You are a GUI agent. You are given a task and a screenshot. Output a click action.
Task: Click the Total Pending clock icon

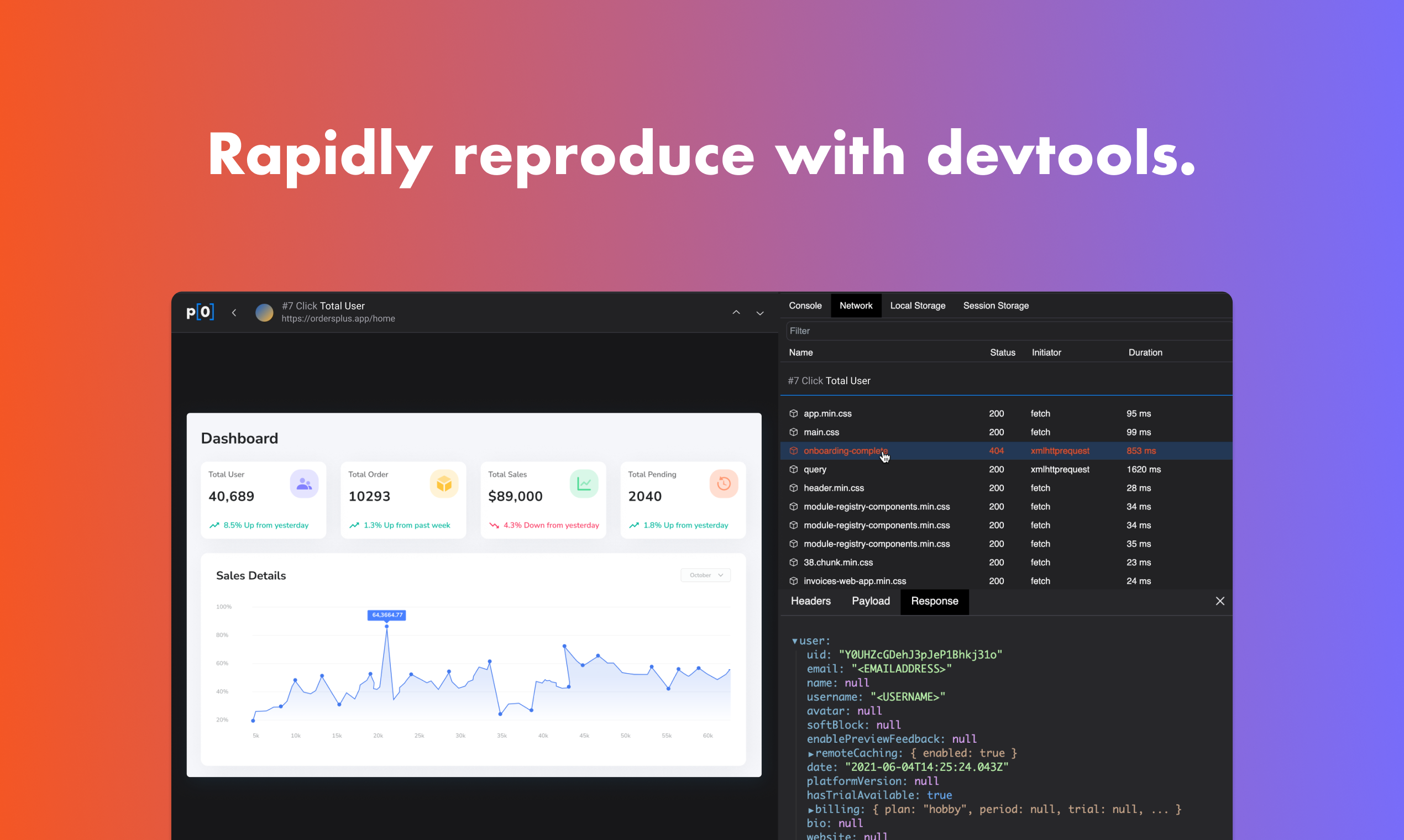[724, 484]
